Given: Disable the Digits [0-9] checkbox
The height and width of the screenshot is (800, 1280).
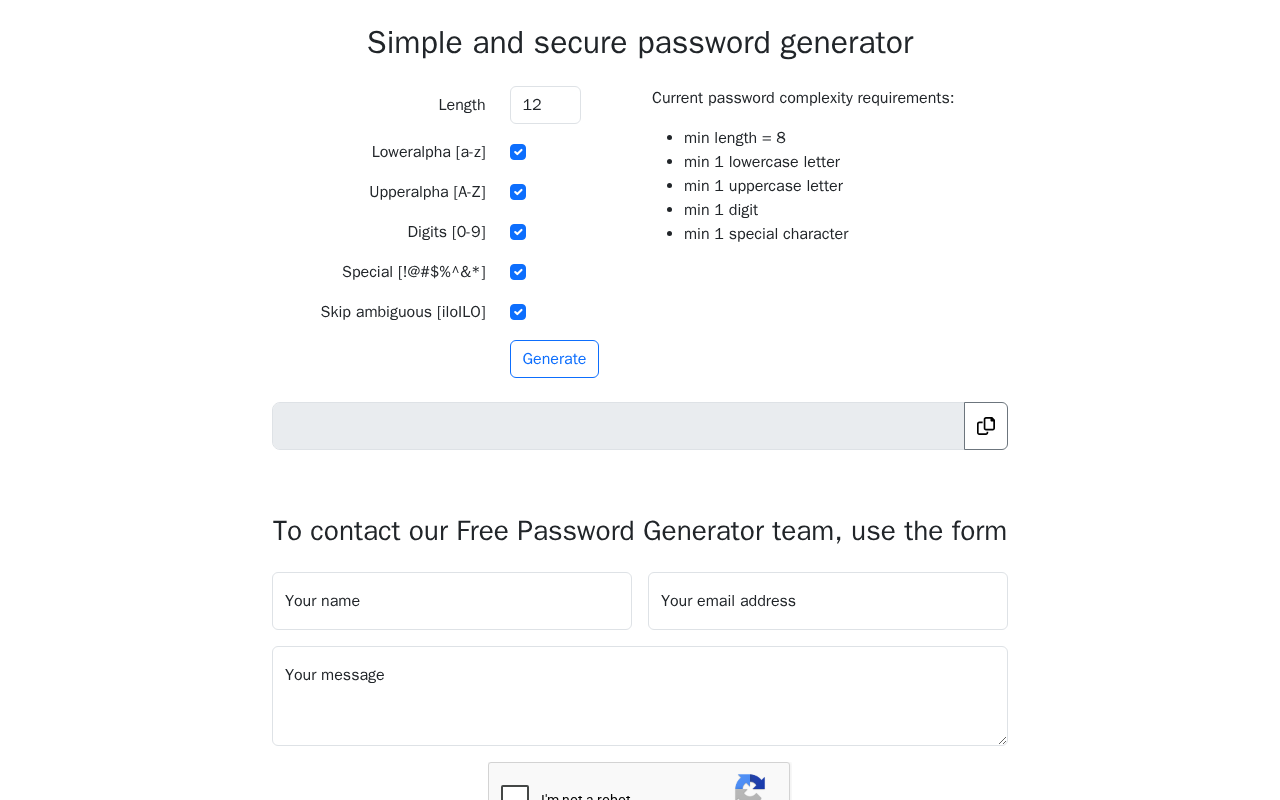Looking at the screenshot, I should coord(518,232).
